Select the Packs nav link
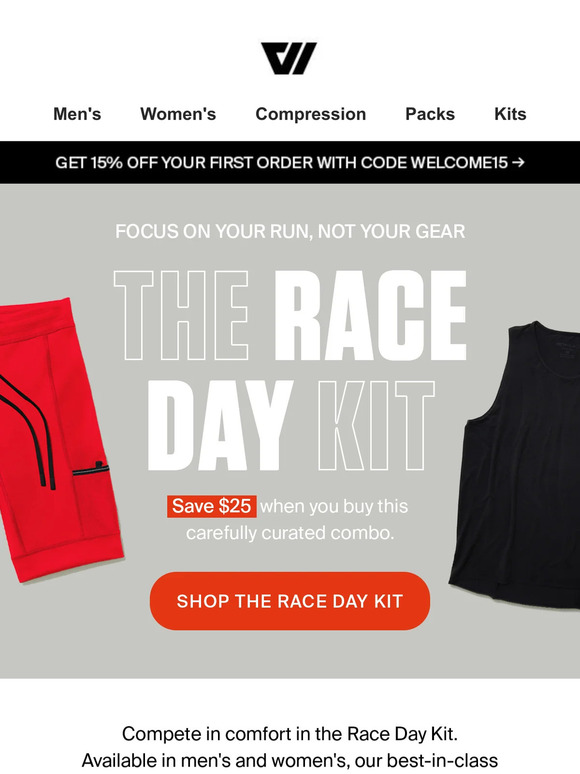This screenshot has width=580, height=774. point(430,114)
